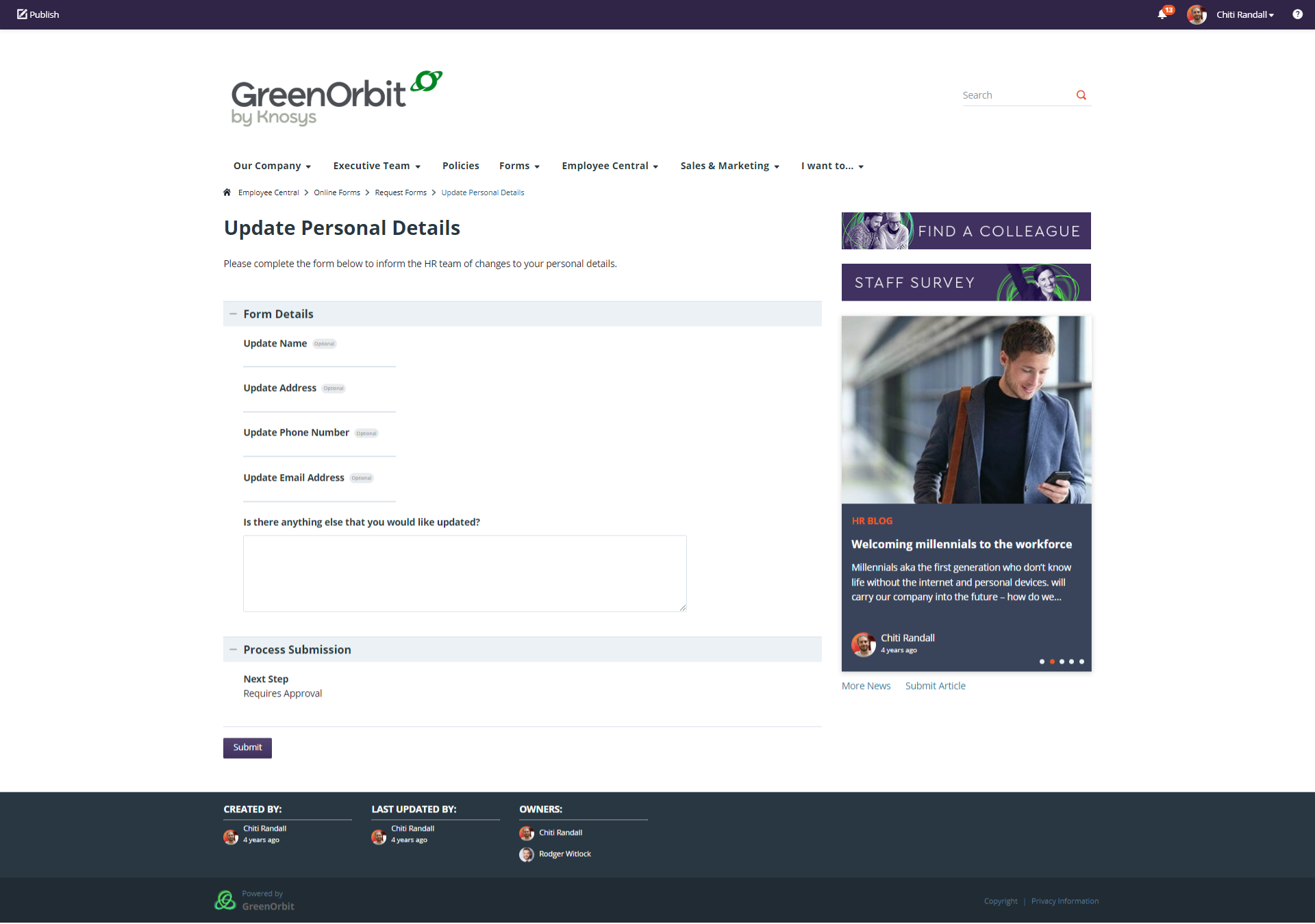Click the Publish icon in top bar
Screen dimensions: 1315x924
click(x=18, y=14)
